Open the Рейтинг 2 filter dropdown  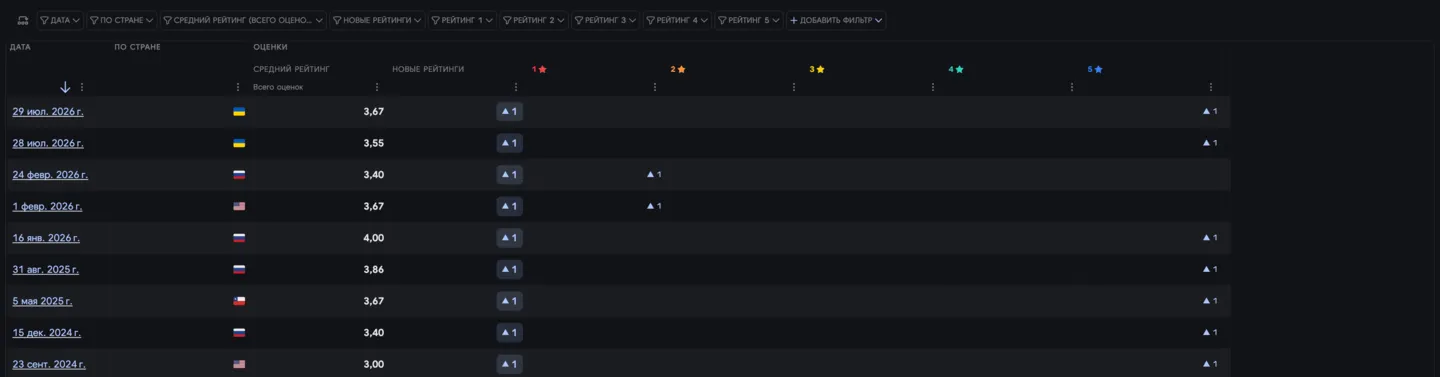click(534, 20)
